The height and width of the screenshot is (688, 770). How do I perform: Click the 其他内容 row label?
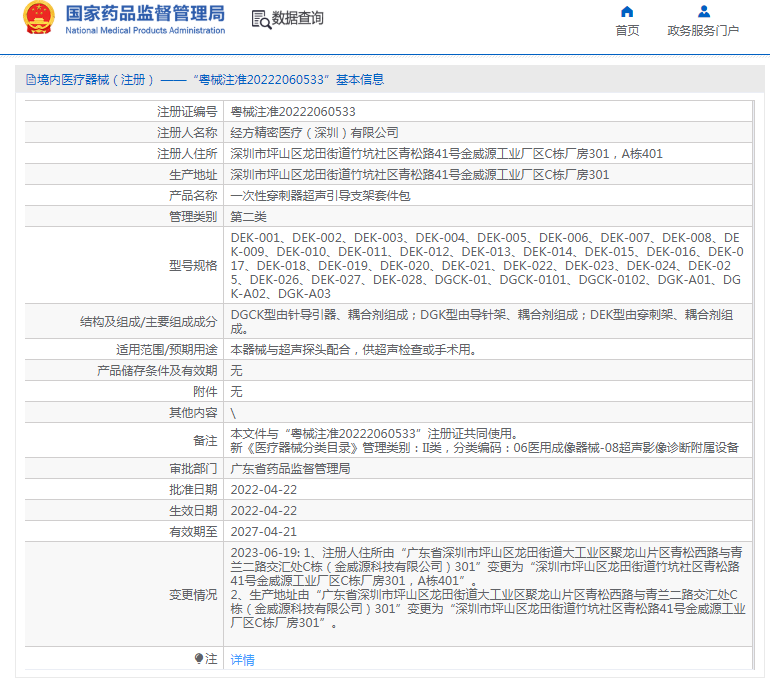[x=193, y=413]
